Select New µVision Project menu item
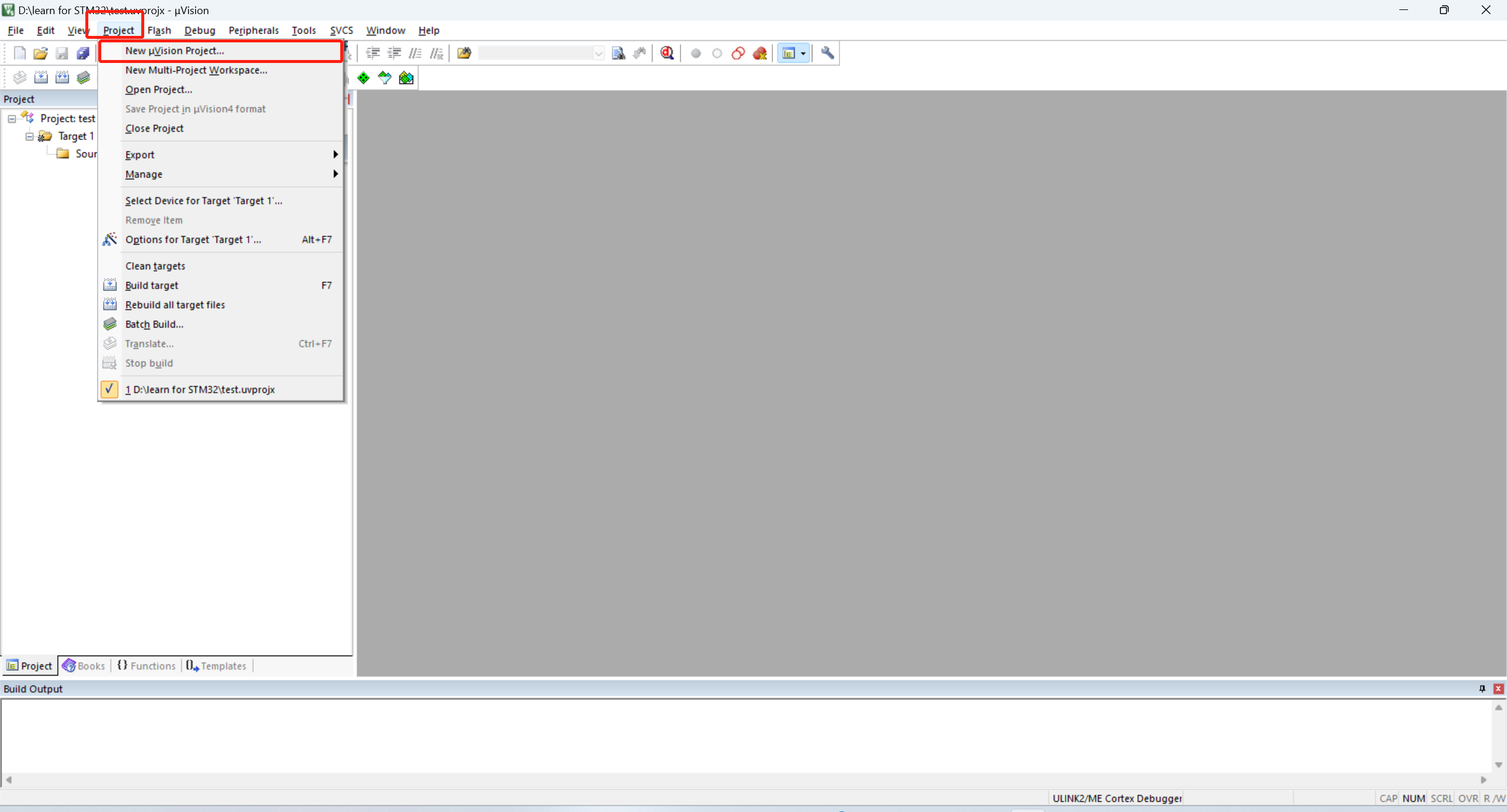 point(175,51)
